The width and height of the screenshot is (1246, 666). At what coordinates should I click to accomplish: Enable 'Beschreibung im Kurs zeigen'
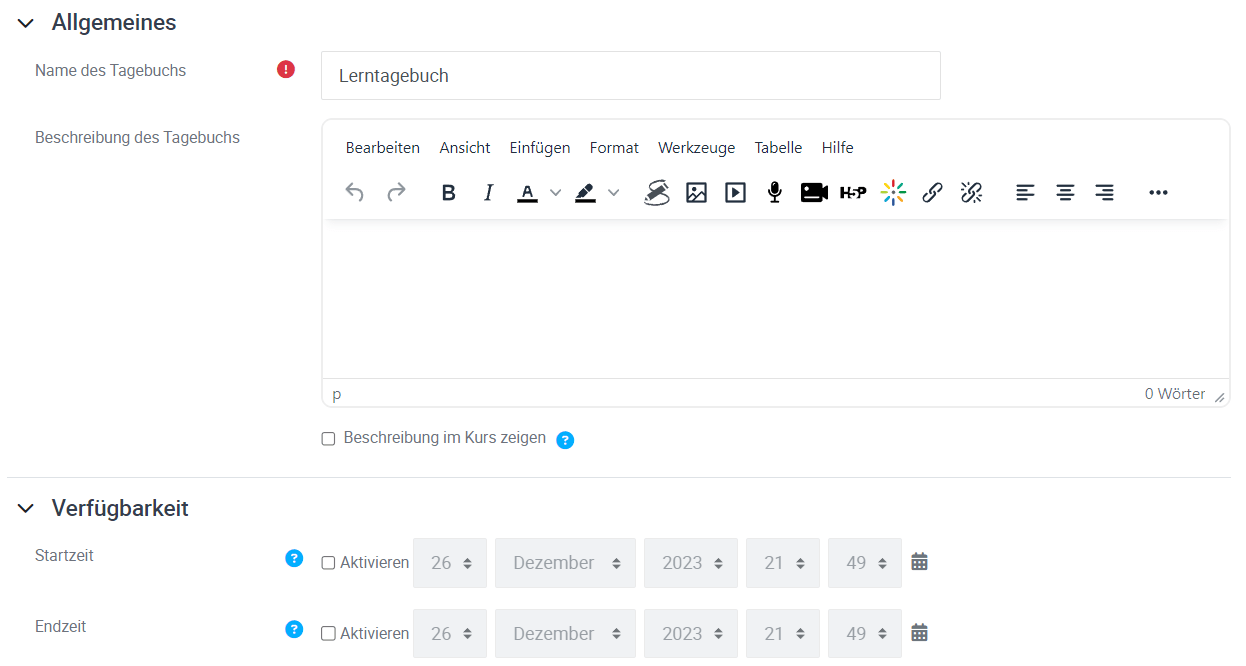click(328, 438)
